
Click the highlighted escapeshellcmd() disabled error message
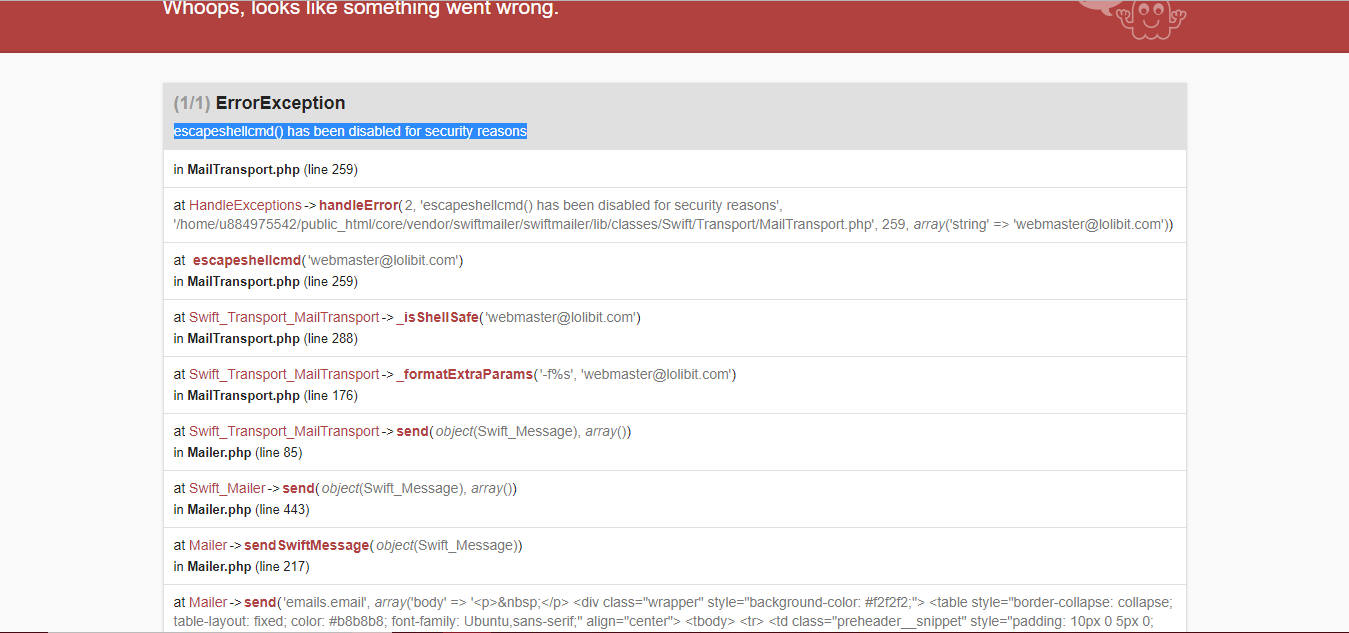(x=350, y=131)
